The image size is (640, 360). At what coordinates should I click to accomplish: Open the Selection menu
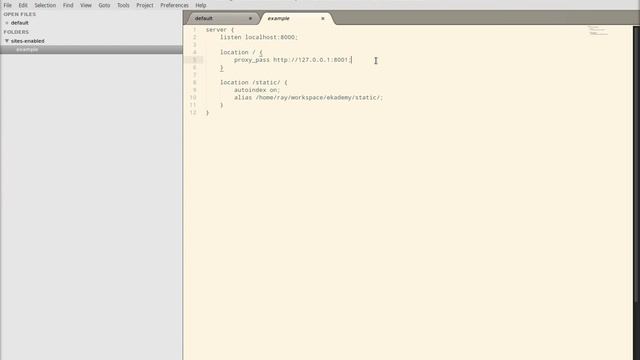click(45, 5)
